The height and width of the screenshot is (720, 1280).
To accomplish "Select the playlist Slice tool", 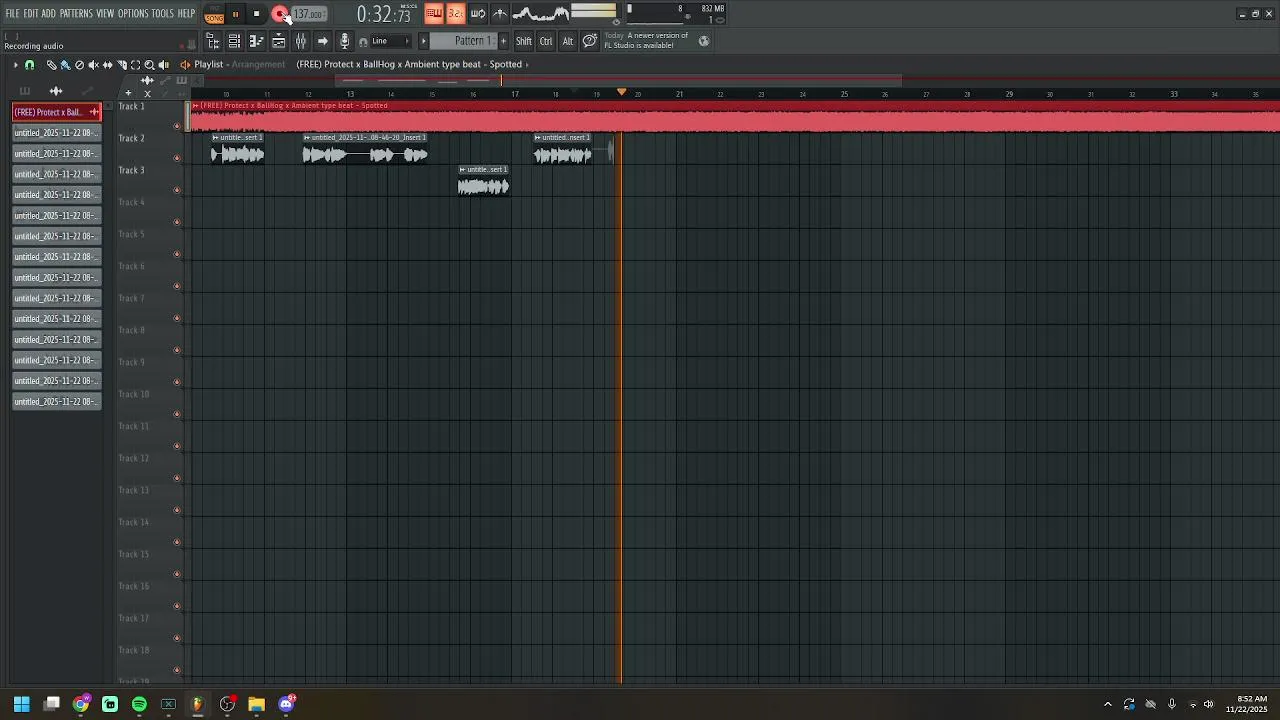I will 122,65.
